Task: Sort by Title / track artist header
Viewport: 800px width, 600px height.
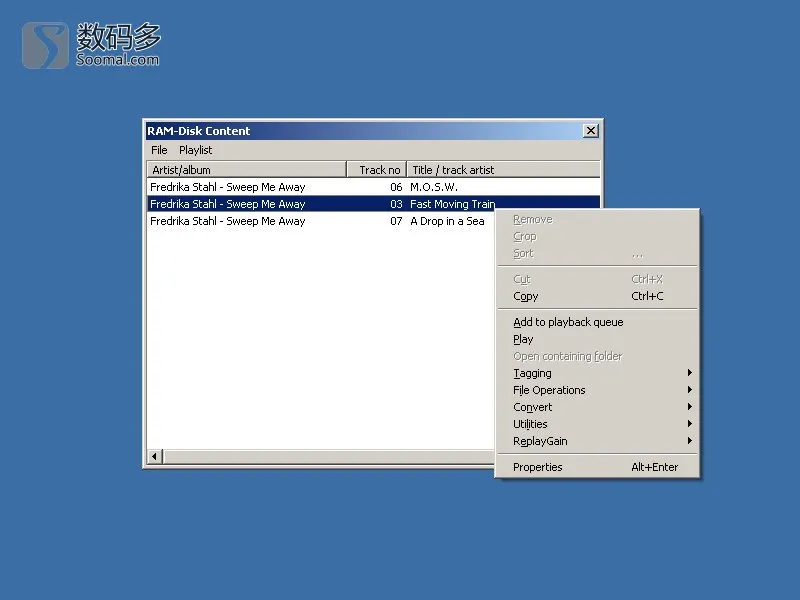Action: (x=503, y=169)
